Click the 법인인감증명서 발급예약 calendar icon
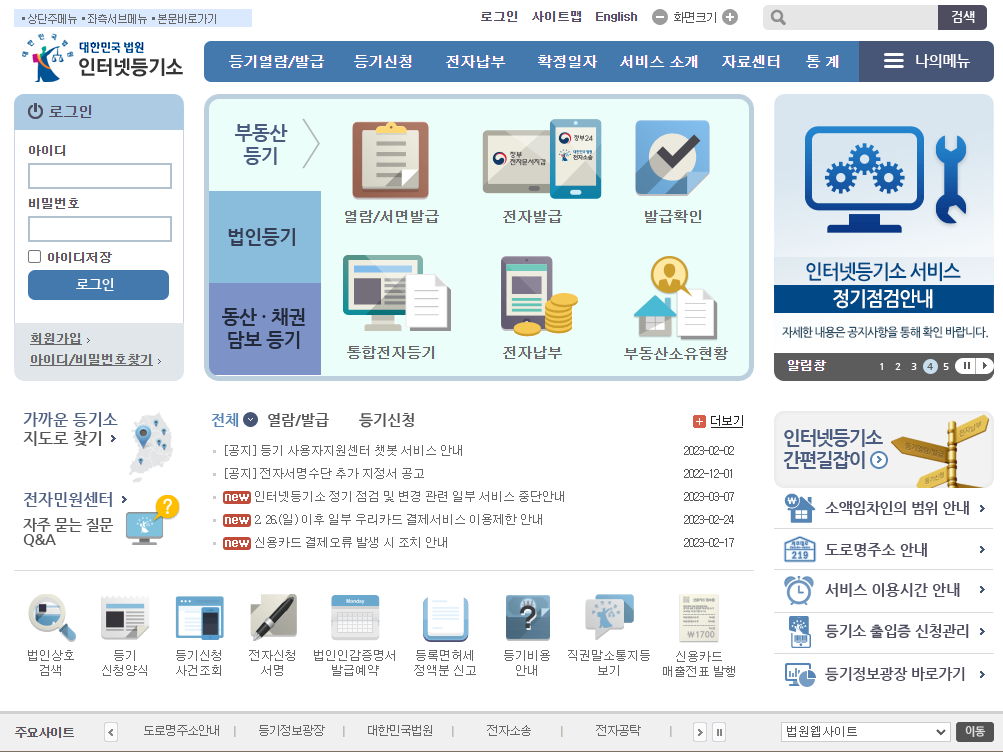Viewport: 1003px width, 752px height. tap(355, 618)
